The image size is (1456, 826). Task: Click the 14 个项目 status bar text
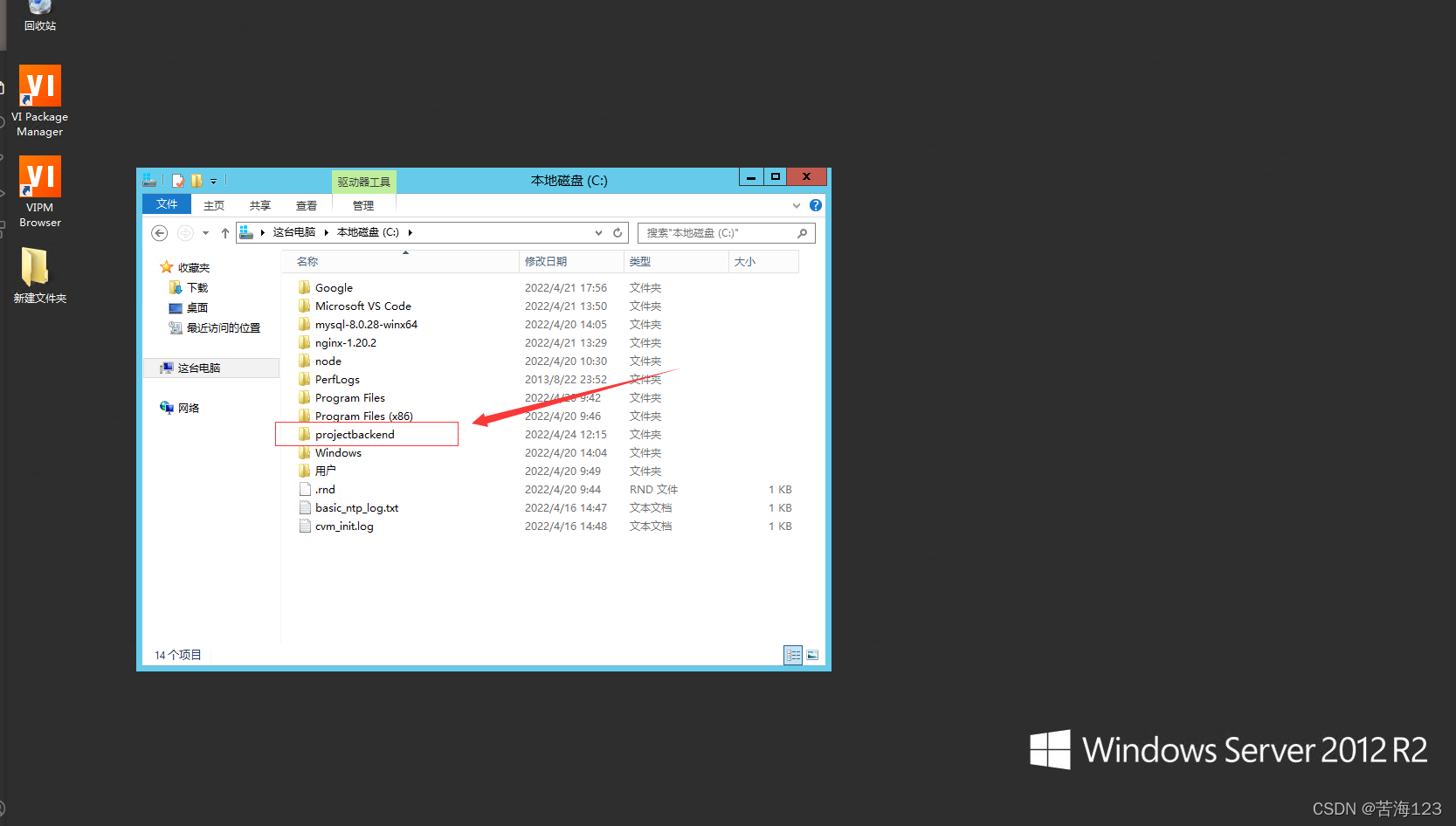click(x=178, y=655)
